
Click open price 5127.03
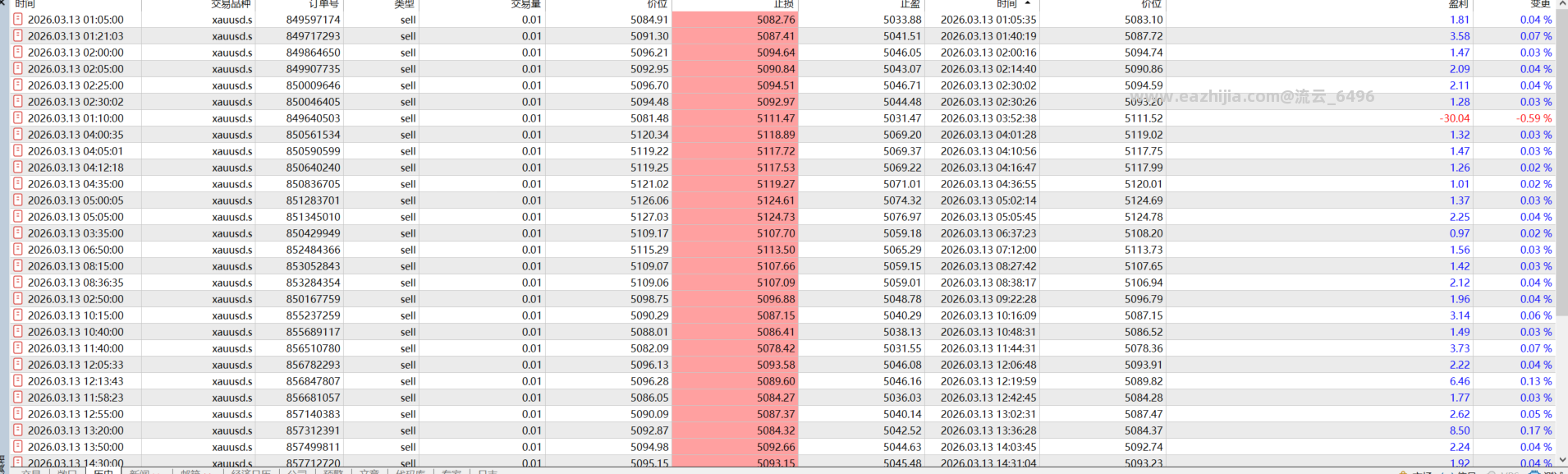[649, 217]
